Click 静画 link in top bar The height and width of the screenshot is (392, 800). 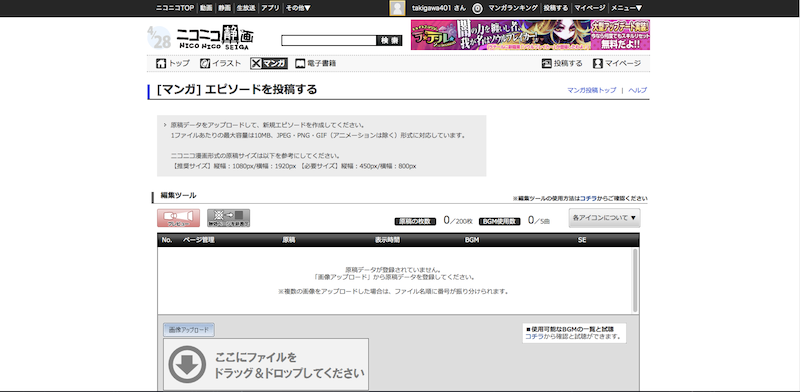224,8
